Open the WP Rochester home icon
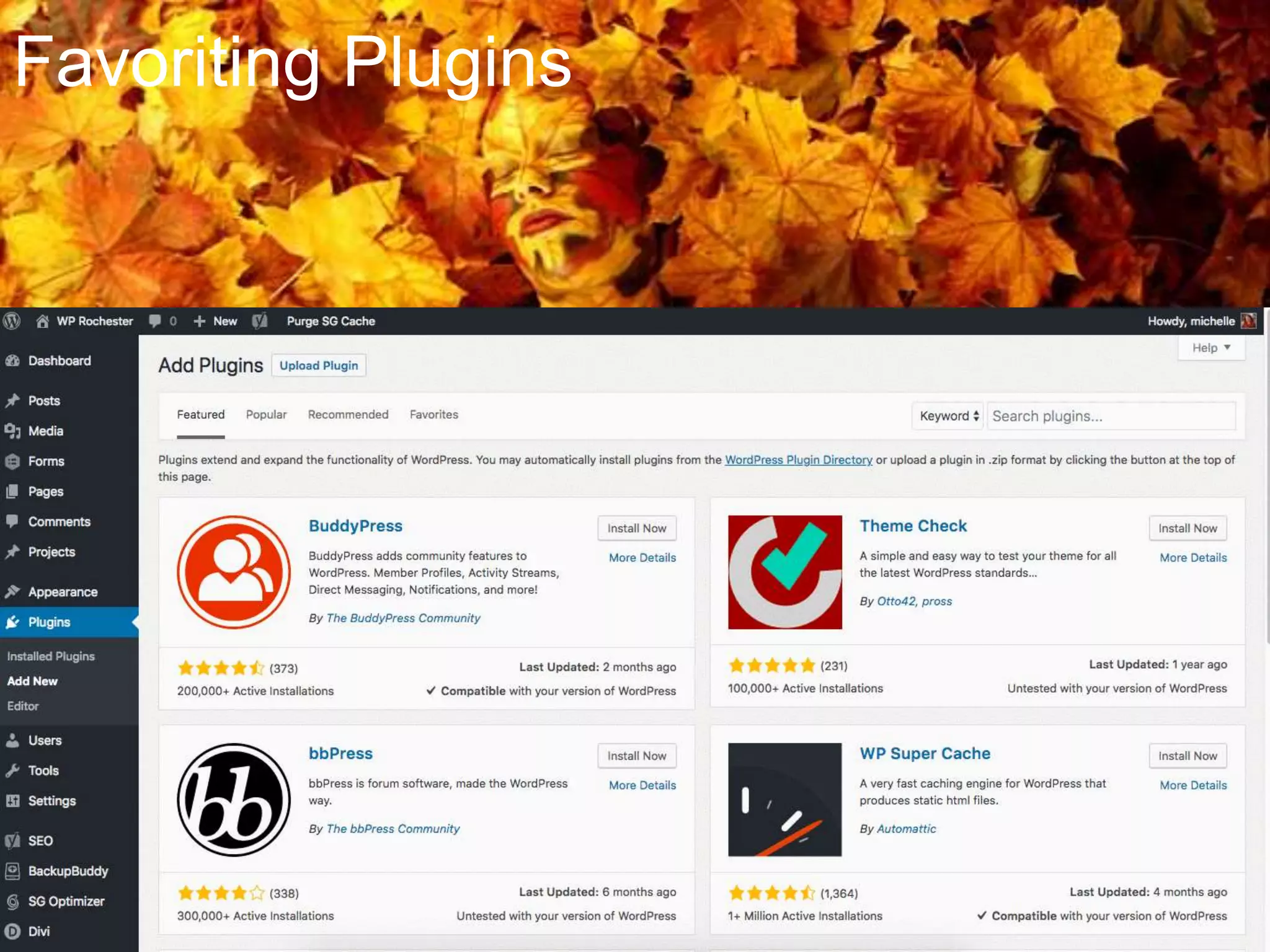Image resolution: width=1270 pixels, height=952 pixels. (42, 321)
